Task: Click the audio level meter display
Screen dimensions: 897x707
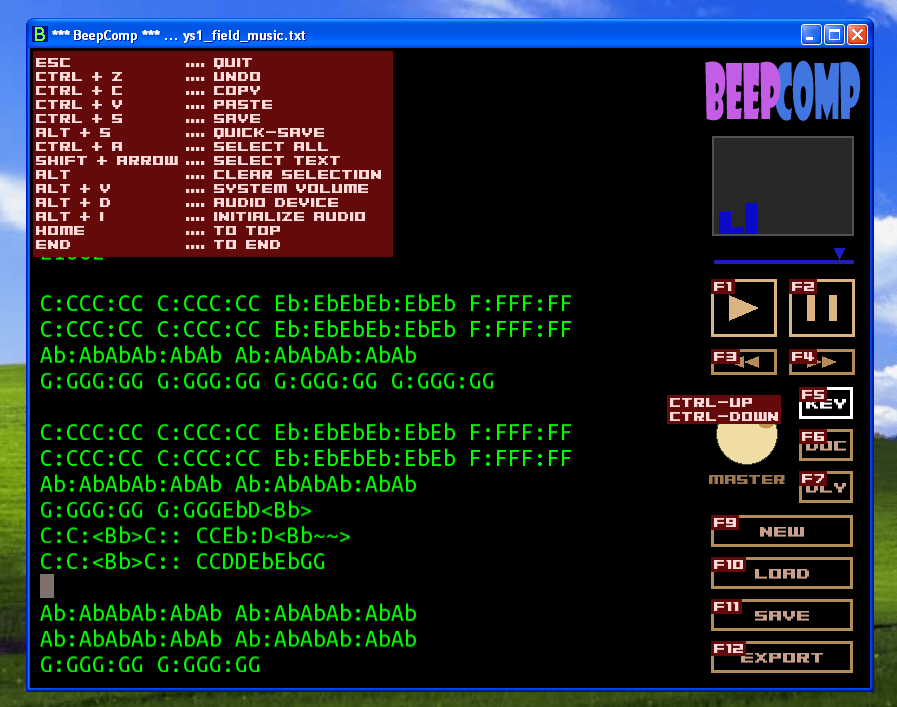Action: pos(782,186)
